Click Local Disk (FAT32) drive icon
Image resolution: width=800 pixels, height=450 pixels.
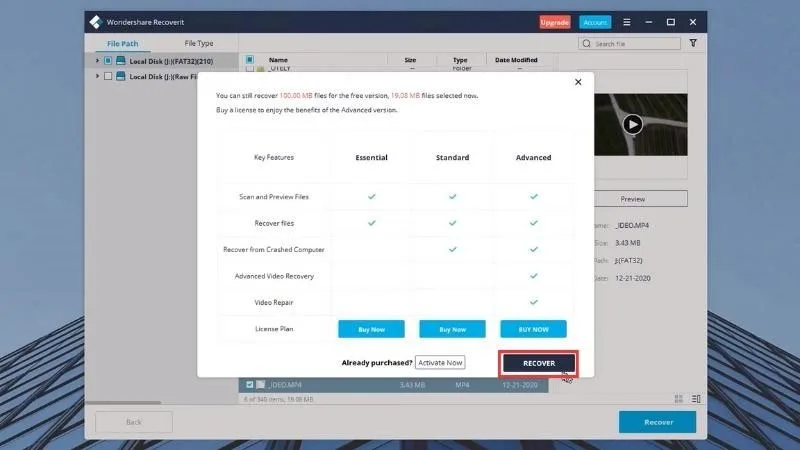click(x=120, y=60)
